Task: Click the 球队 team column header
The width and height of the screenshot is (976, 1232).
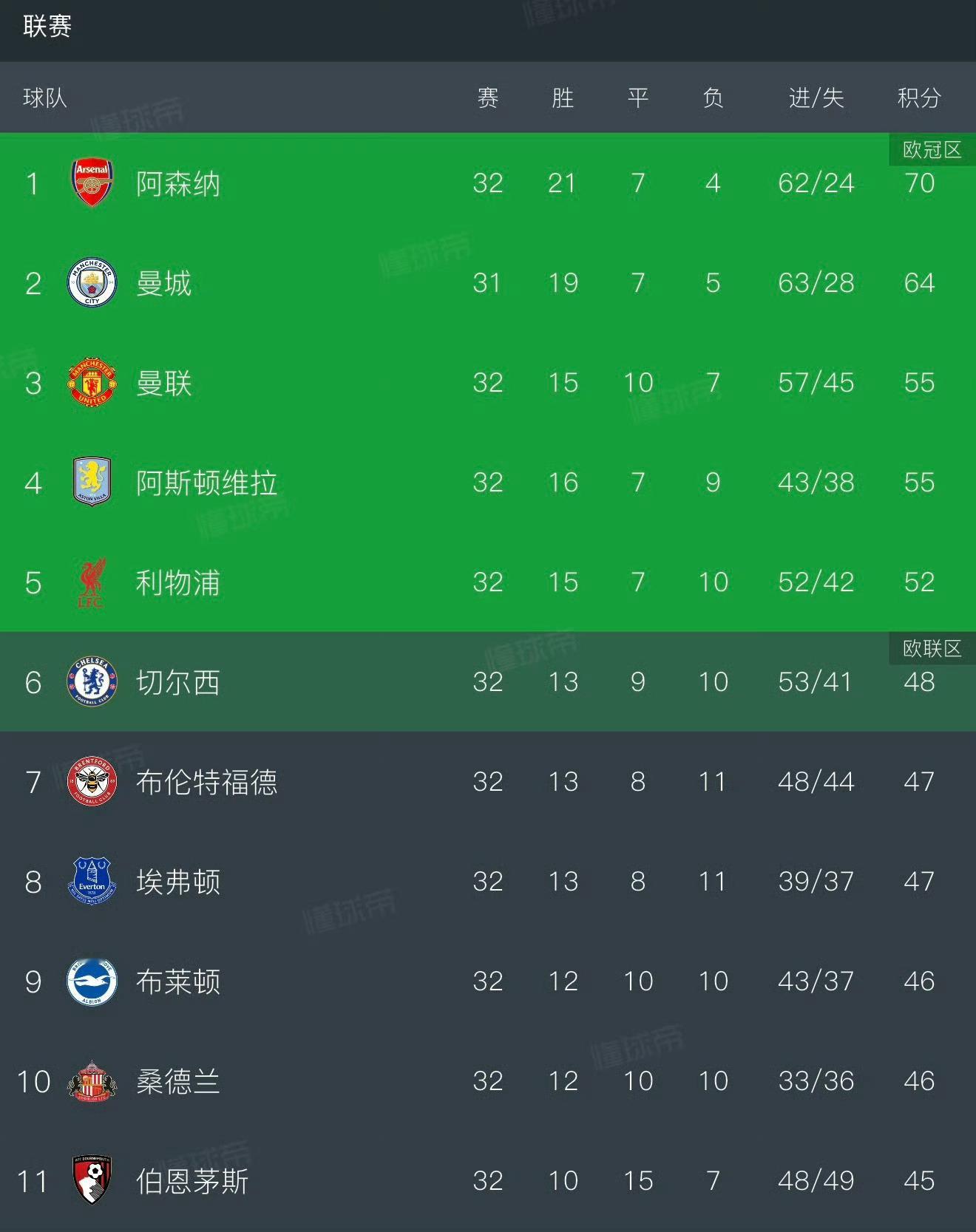Action: pos(45,98)
